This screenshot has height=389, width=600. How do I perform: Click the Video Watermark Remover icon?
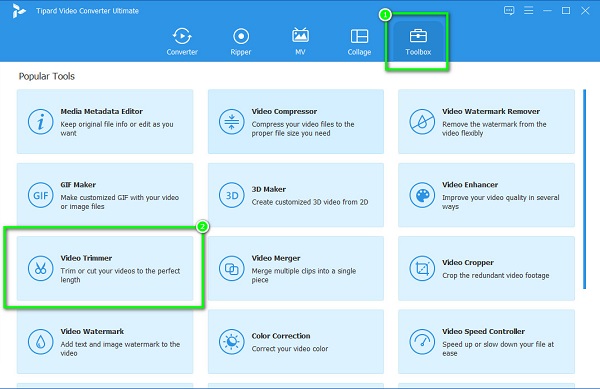[x=422, y=122]
